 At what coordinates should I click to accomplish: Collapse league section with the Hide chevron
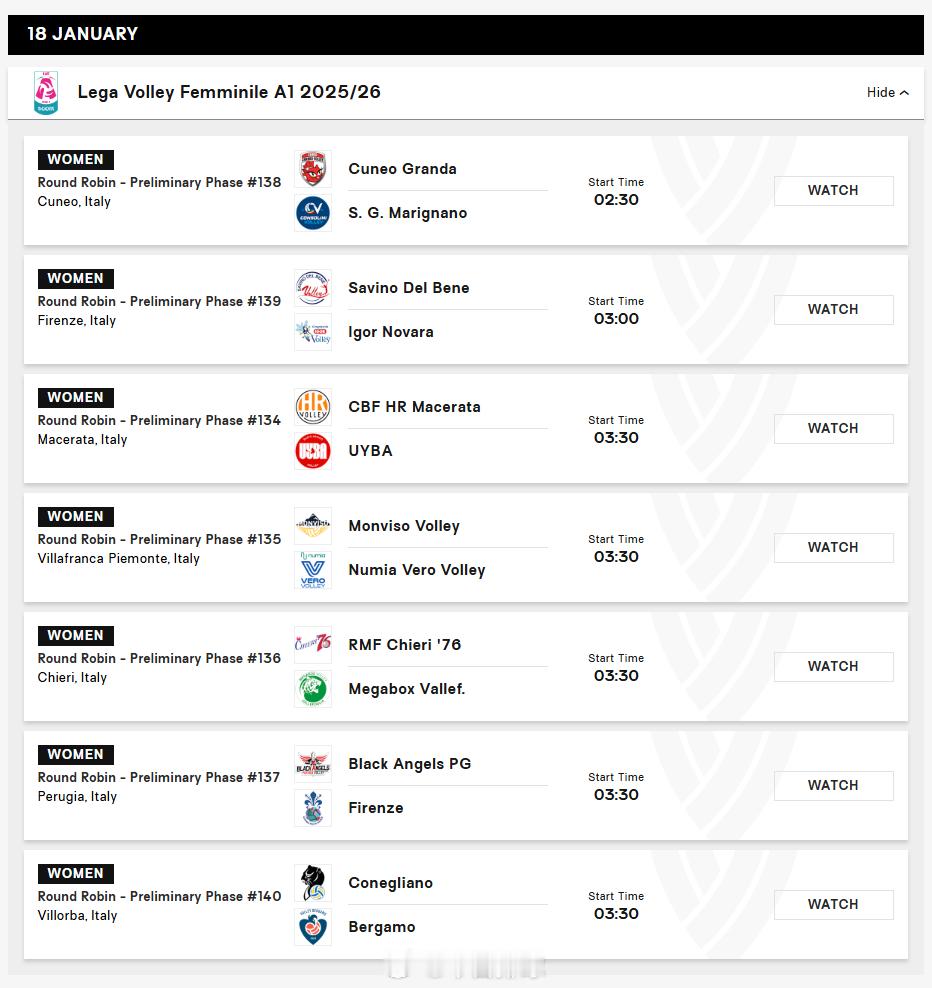coord(888,92)
